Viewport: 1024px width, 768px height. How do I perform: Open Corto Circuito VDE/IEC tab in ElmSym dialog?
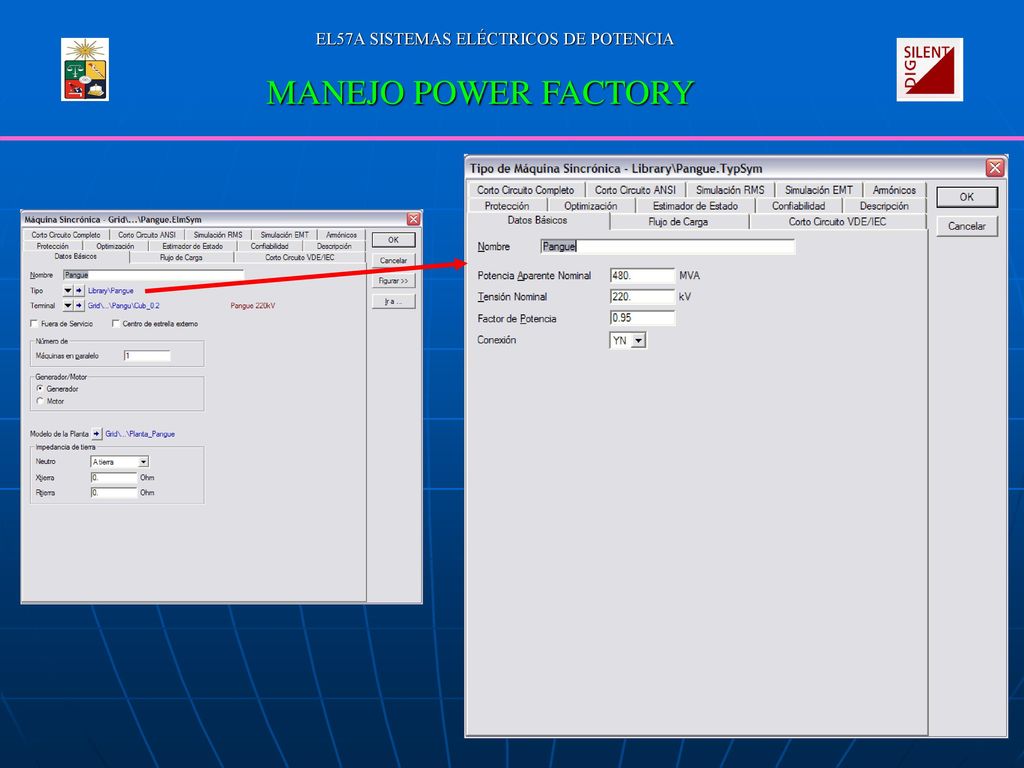coord(300,258)
